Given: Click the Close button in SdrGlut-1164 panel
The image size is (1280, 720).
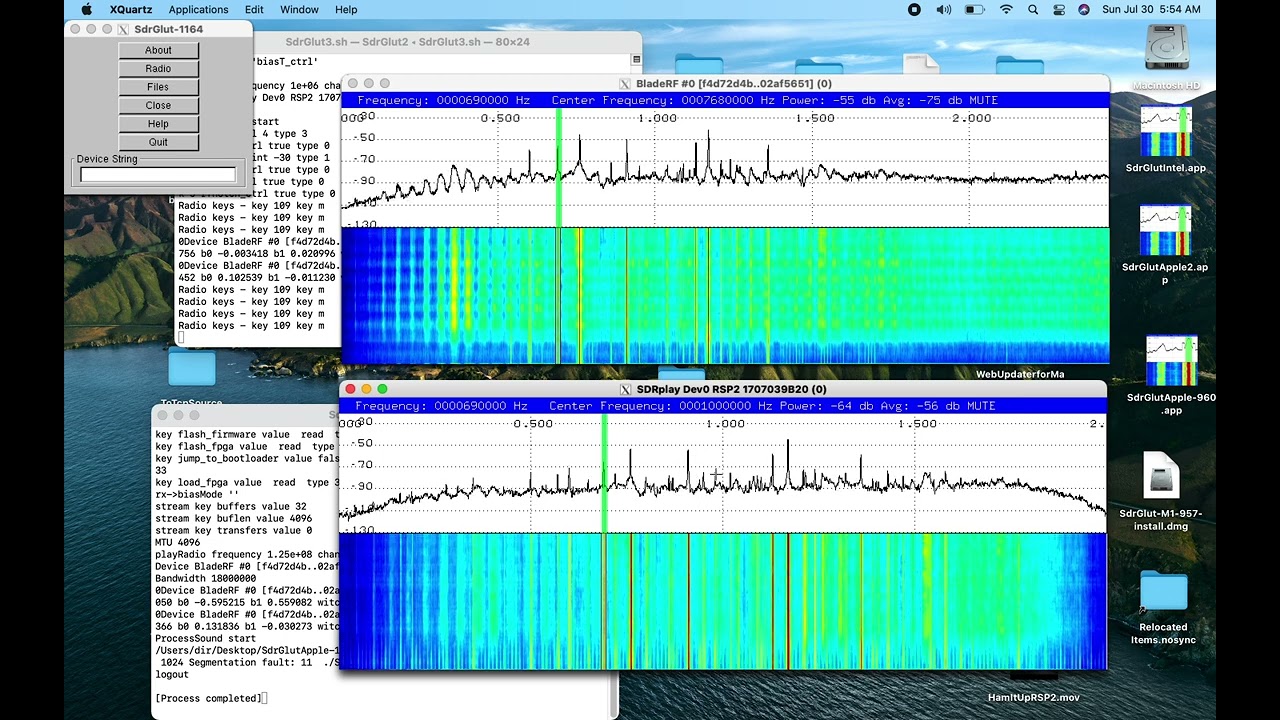Looking at the screenshot, I should (158, 105).
